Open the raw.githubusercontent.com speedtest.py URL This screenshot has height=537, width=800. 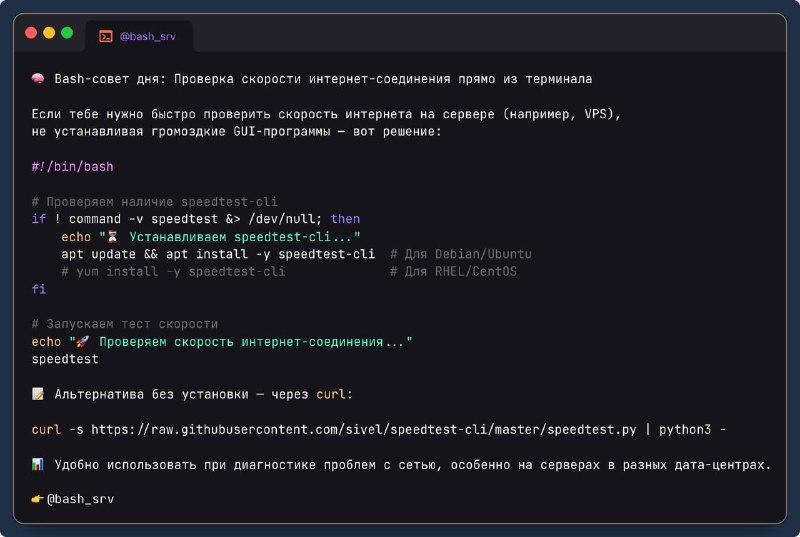[x=364, y=429]
